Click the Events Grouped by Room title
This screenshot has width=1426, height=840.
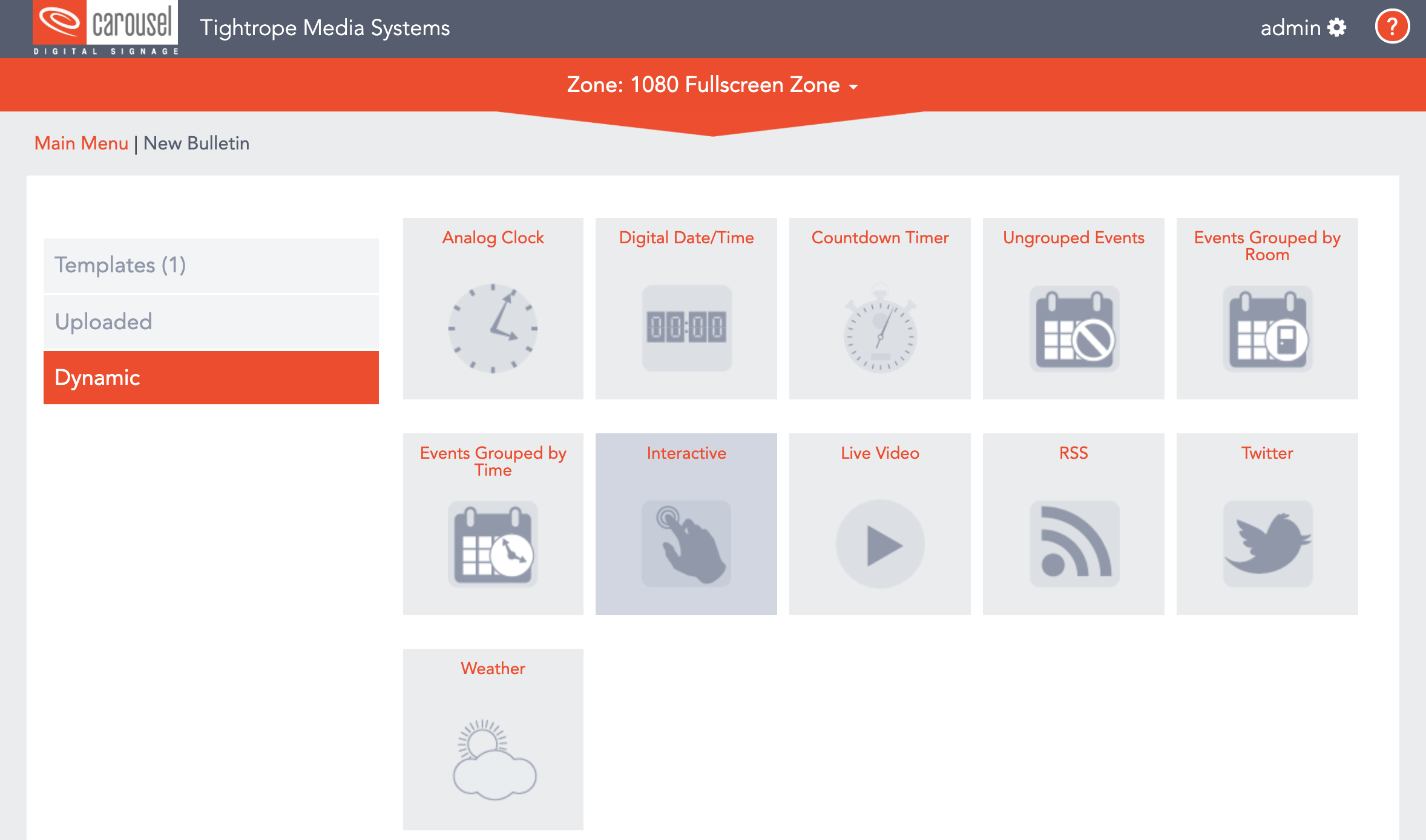(1267, 246)
